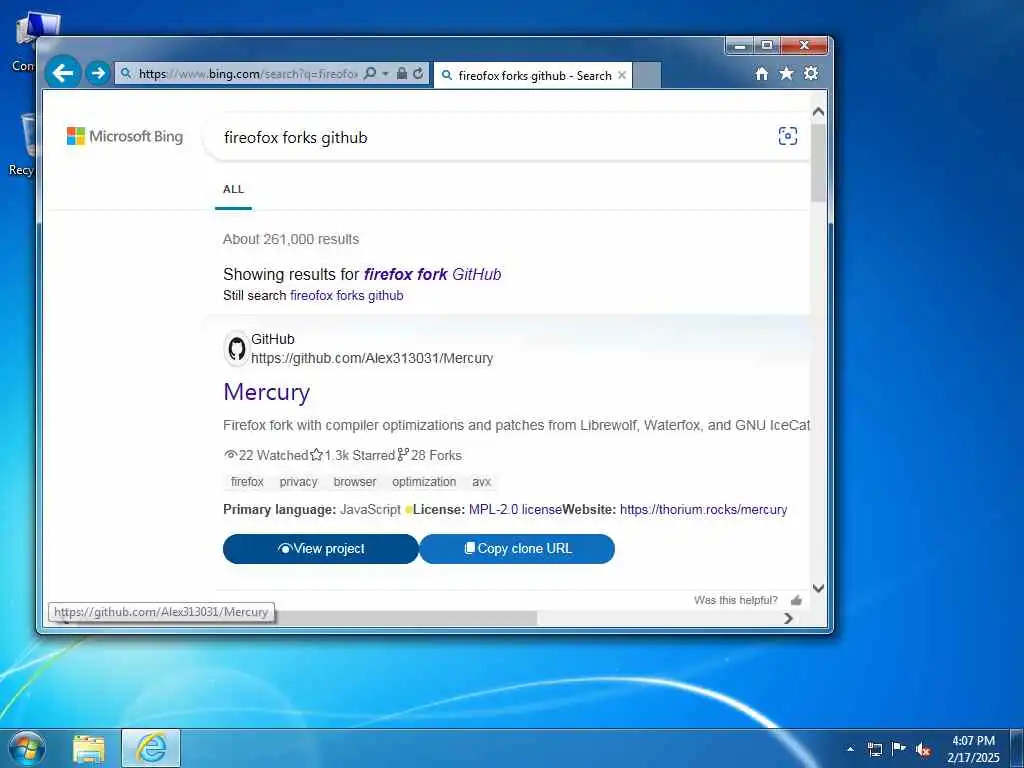1024x768 pixels.
Task: Click the Microsoft Bing logo
Action: coord(125,136)
